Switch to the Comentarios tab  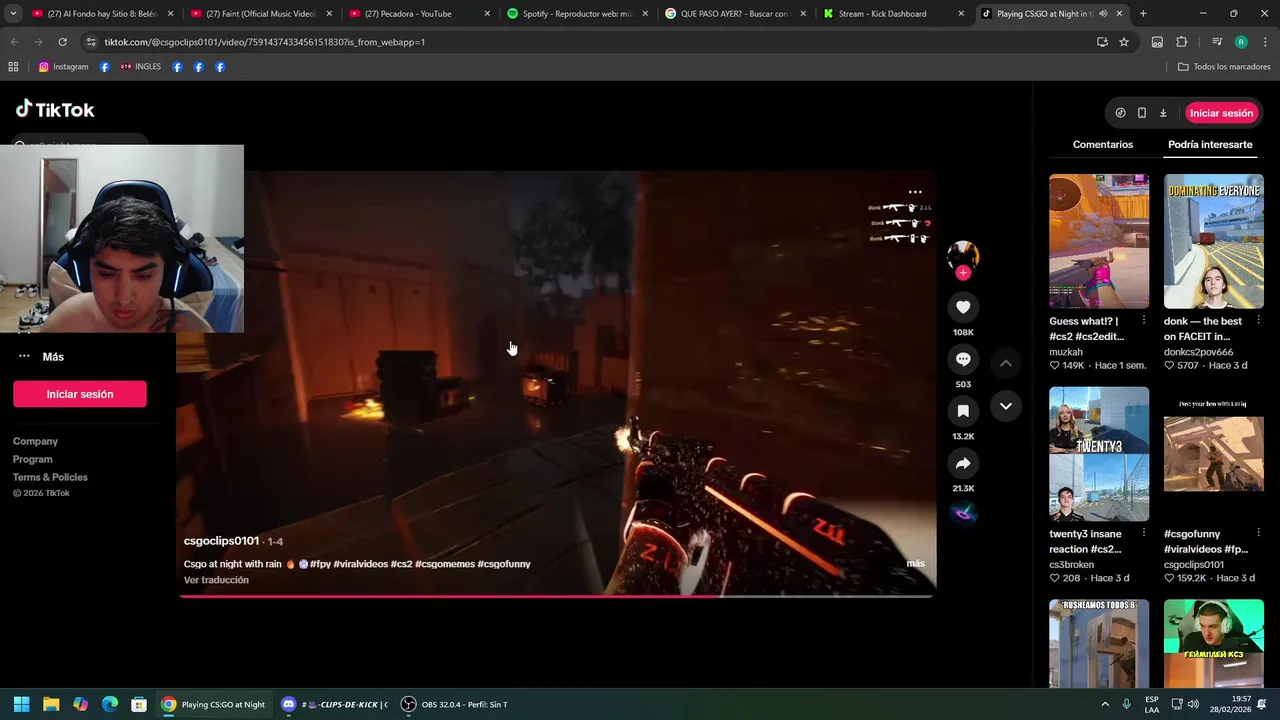(x=1103, y=145)
